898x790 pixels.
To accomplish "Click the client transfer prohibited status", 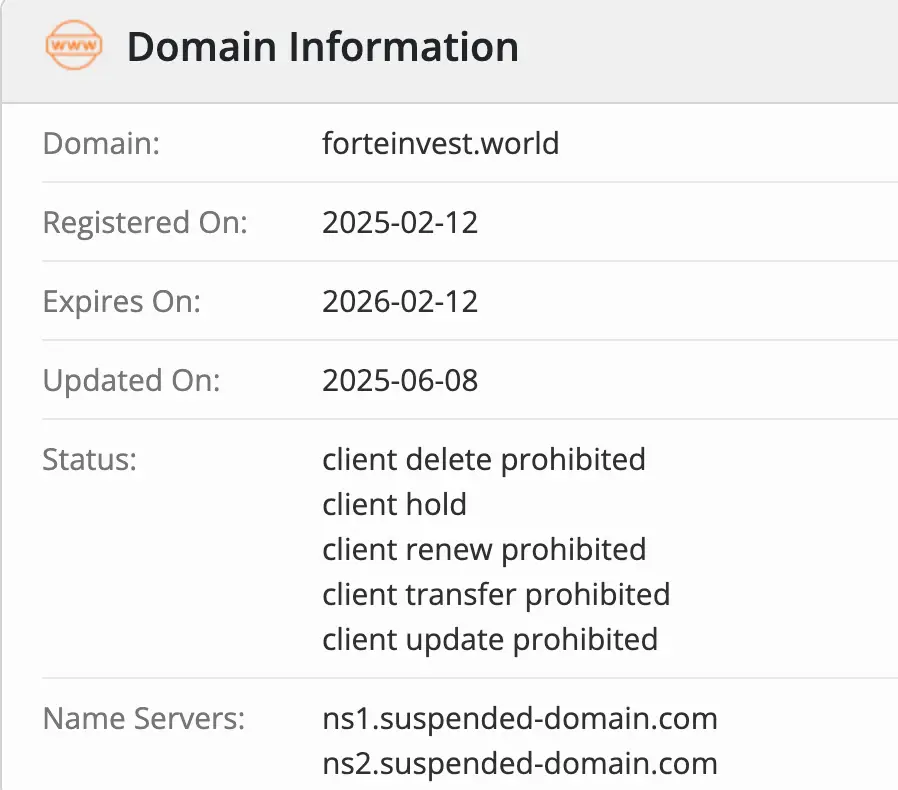I will point(496,594).
